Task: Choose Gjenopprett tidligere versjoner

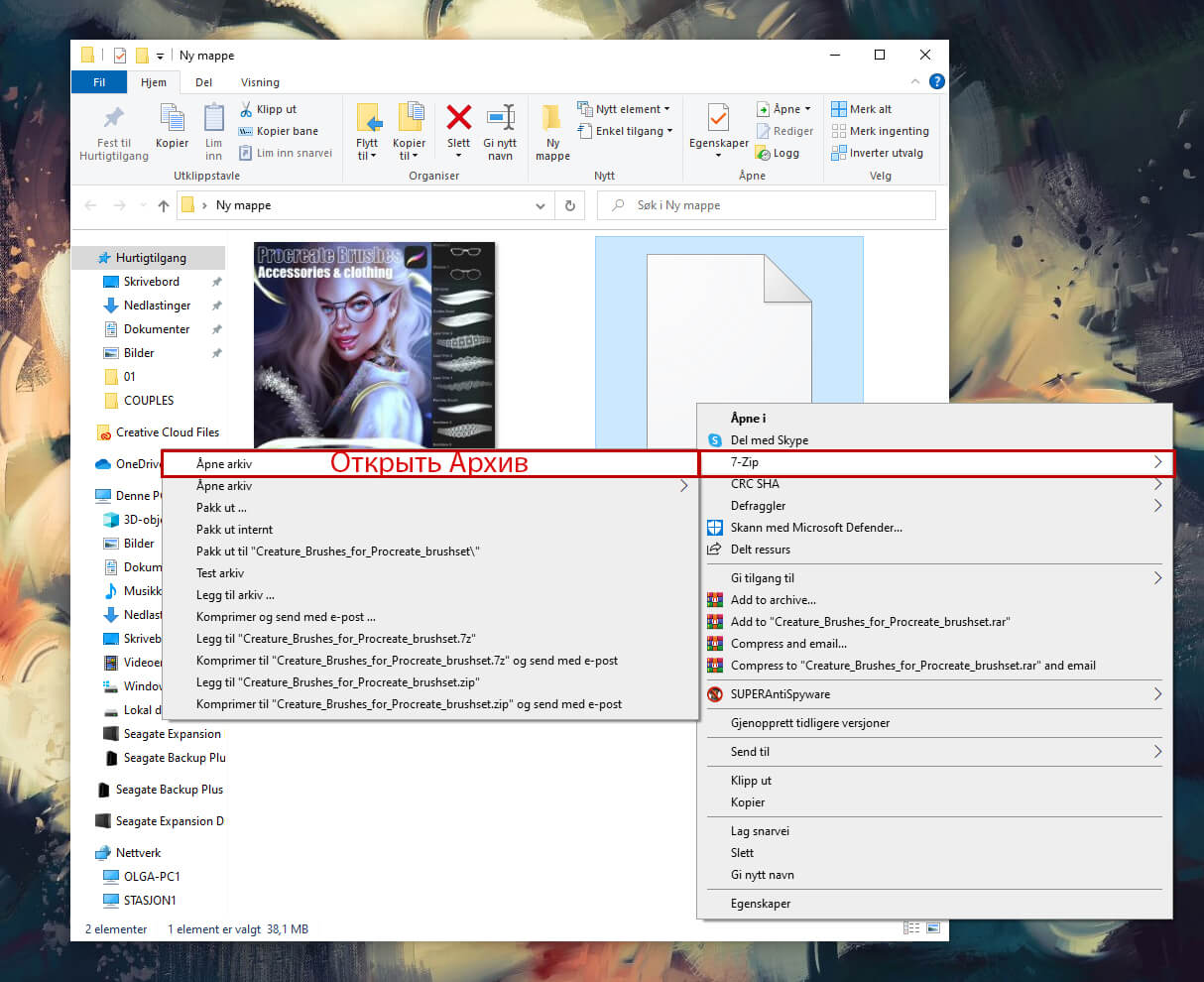Action: pos(810,723)
